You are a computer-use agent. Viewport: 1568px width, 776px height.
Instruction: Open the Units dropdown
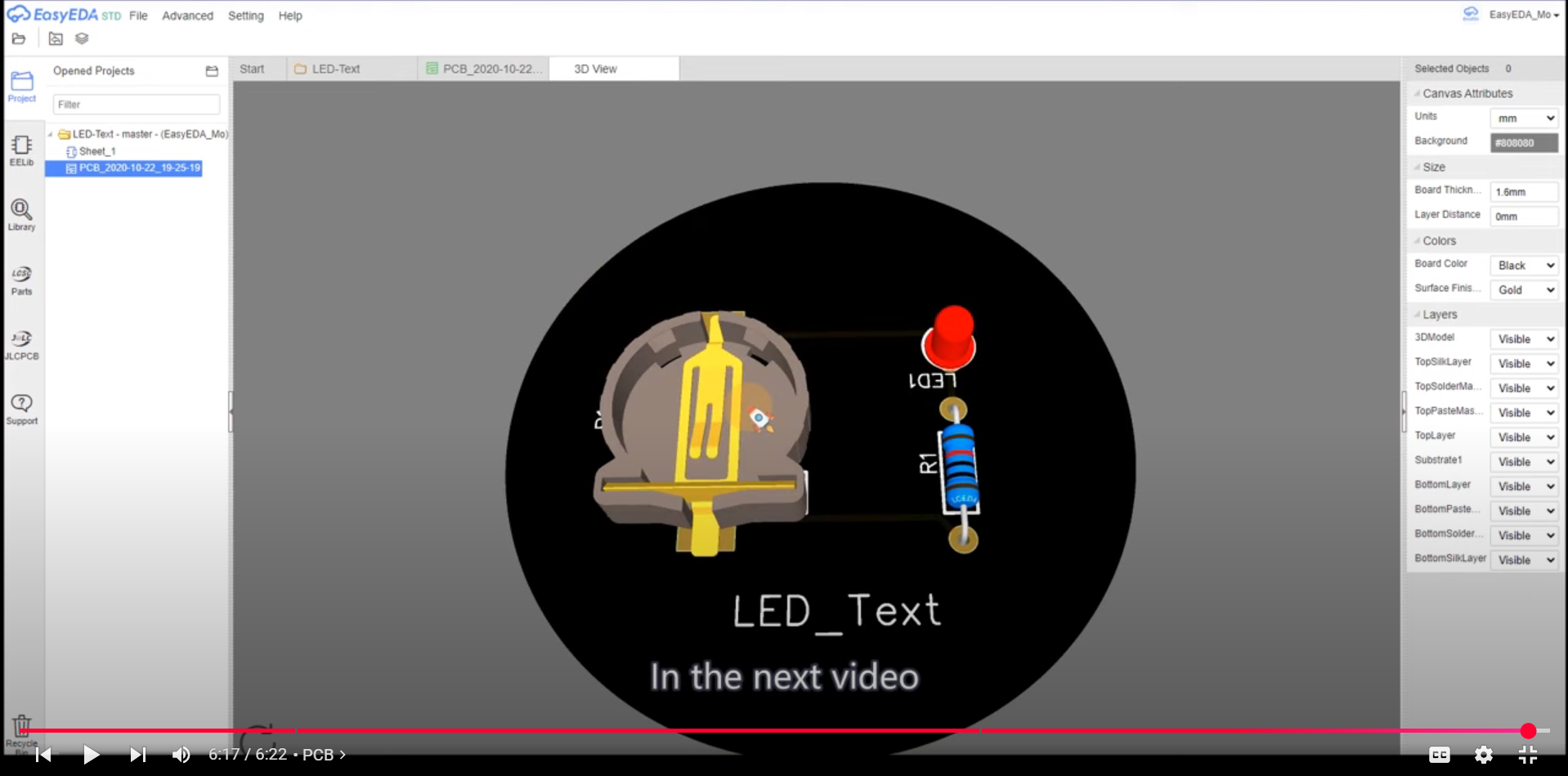coord(1525,119)
